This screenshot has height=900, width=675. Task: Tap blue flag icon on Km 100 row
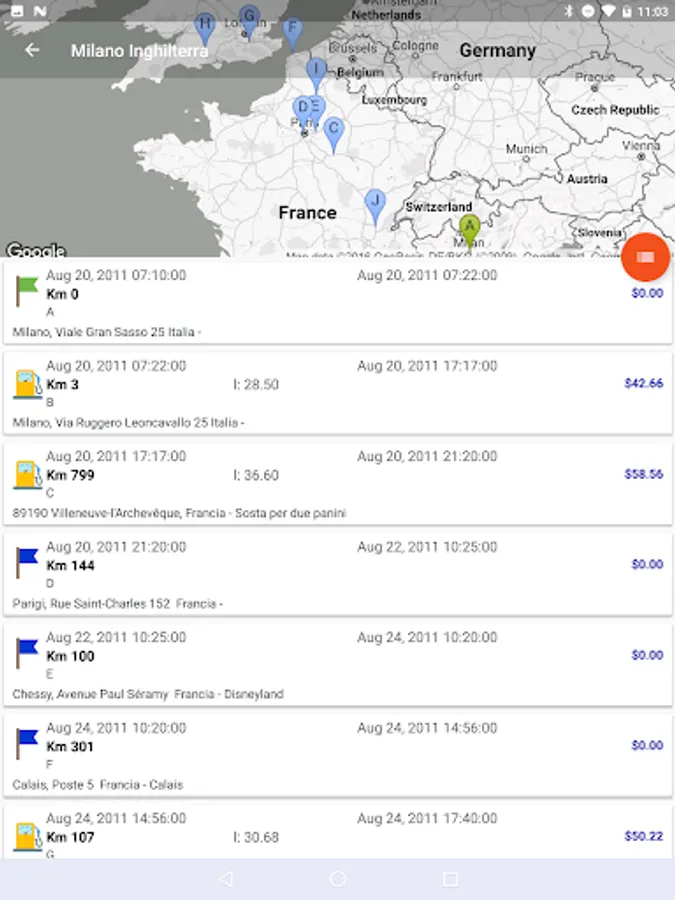tap(26, 653)
